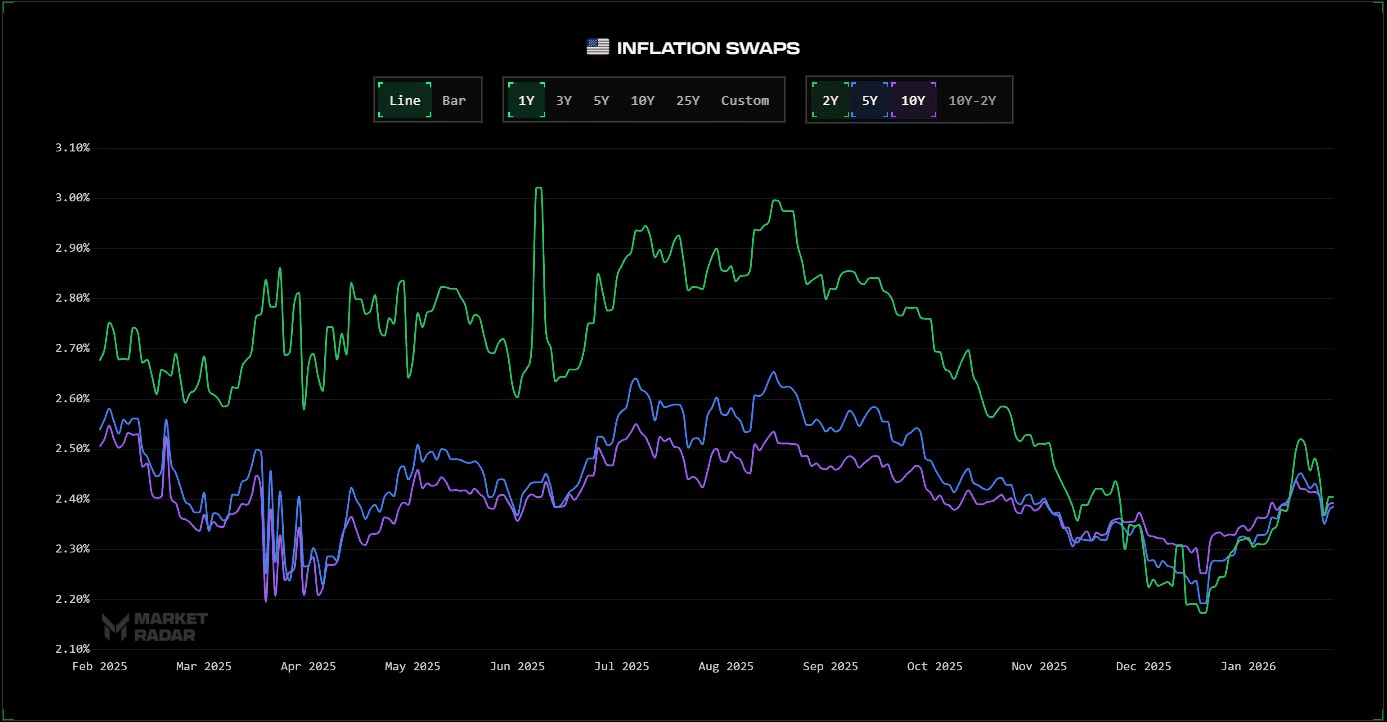Click the green line's June 2025 spike peak

click(x=539, y=188)
